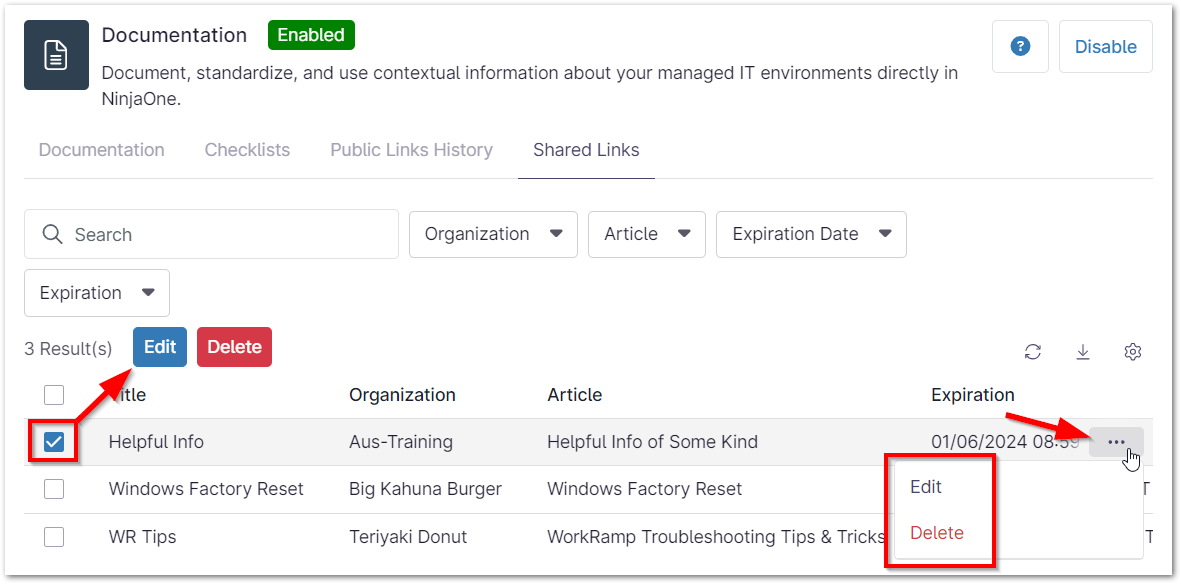Check the Windows Factory Reset row checkbox
Image resolution: width=1181 pixels, height=584 pixels.
53,489
